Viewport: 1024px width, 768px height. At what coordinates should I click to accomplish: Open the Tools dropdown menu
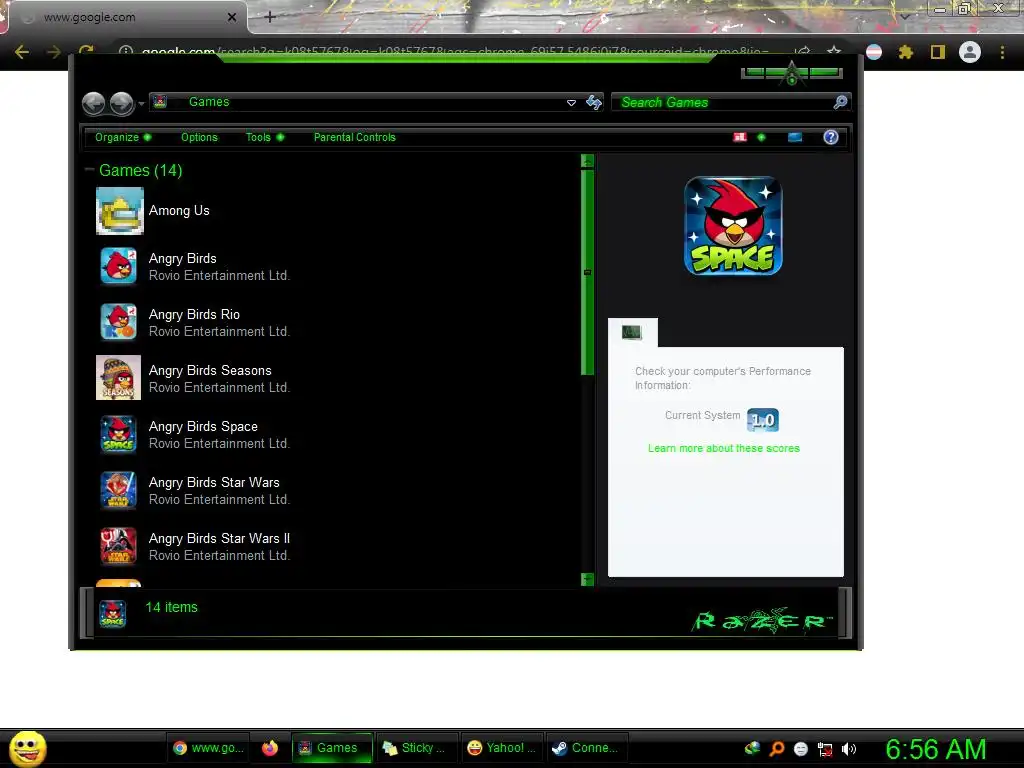pos(264,137)
